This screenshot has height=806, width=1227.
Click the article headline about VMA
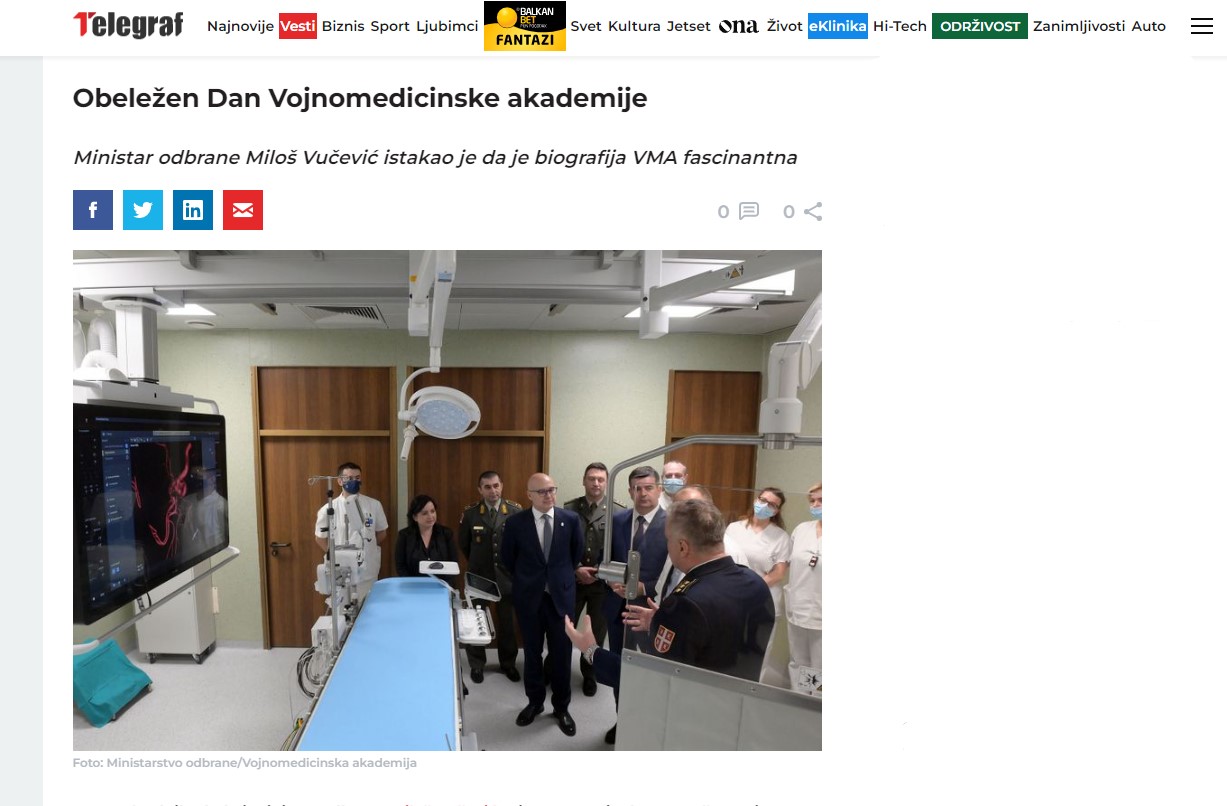(360, 98)
